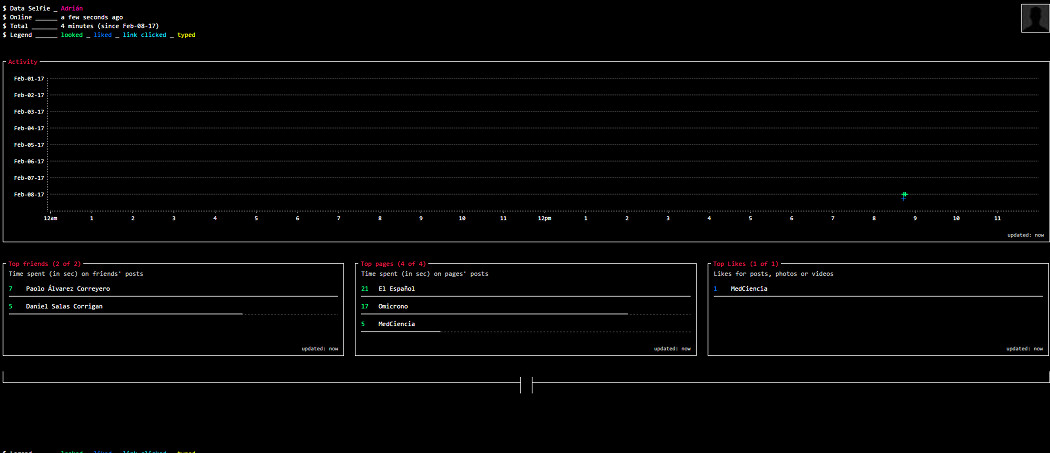The height and width of the screenshot is (453, 1050).
Task: Select the El Español page row
Action: coord(526,289)
